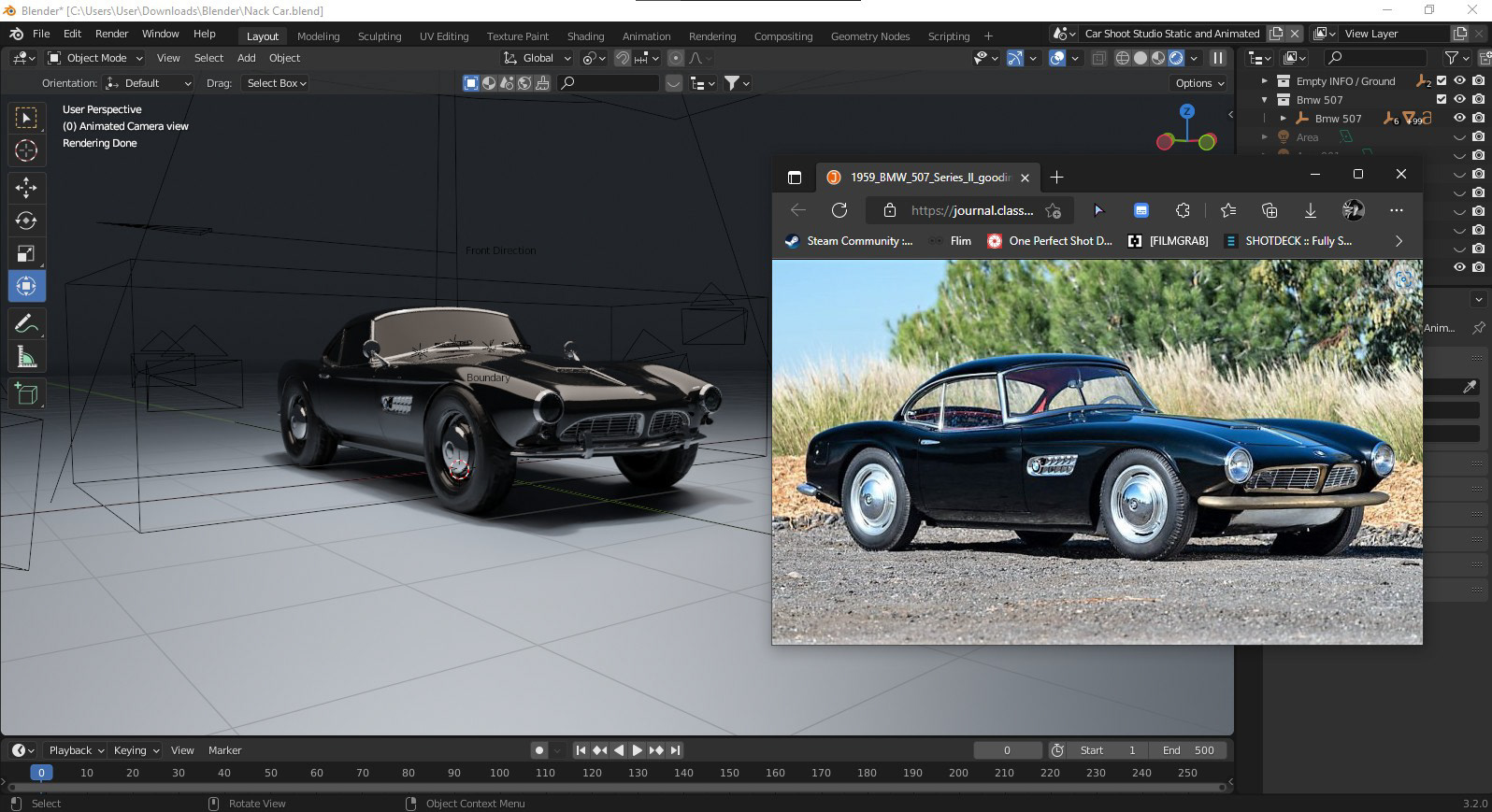The height and width of the screenshot is (812, 1492).
Task: Open the outliner filter dropdown
Action: pos(1456,58)
